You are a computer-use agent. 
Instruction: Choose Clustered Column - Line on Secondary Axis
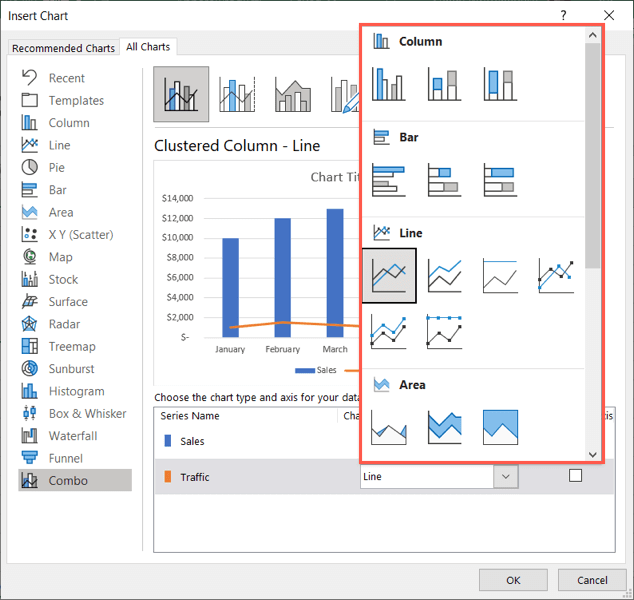click(237, 94)
